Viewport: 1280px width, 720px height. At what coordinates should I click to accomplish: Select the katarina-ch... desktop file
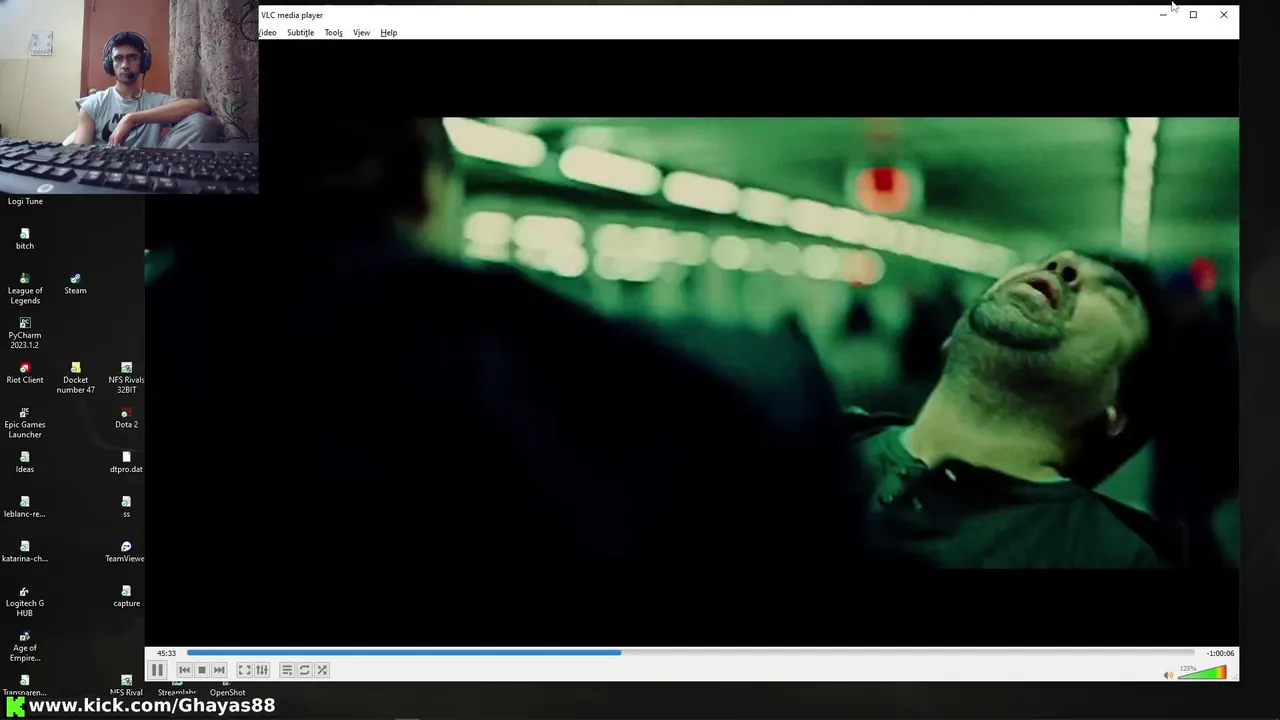click(25, 552)
